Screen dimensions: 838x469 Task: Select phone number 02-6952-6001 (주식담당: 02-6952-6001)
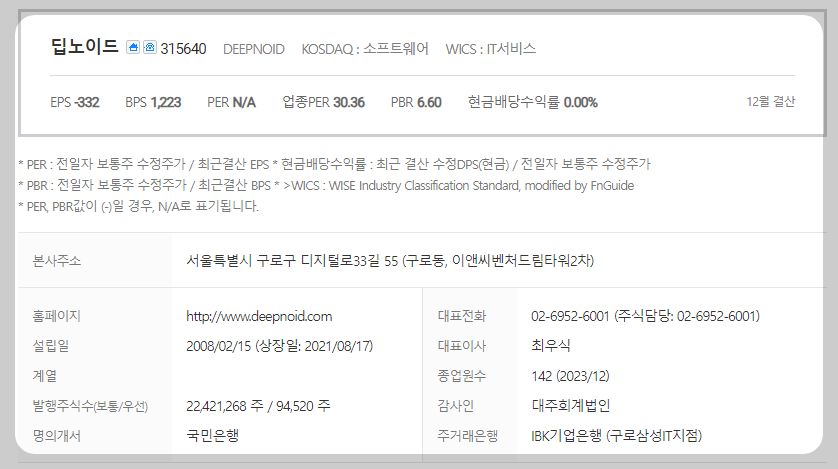[x=646, y=316]
